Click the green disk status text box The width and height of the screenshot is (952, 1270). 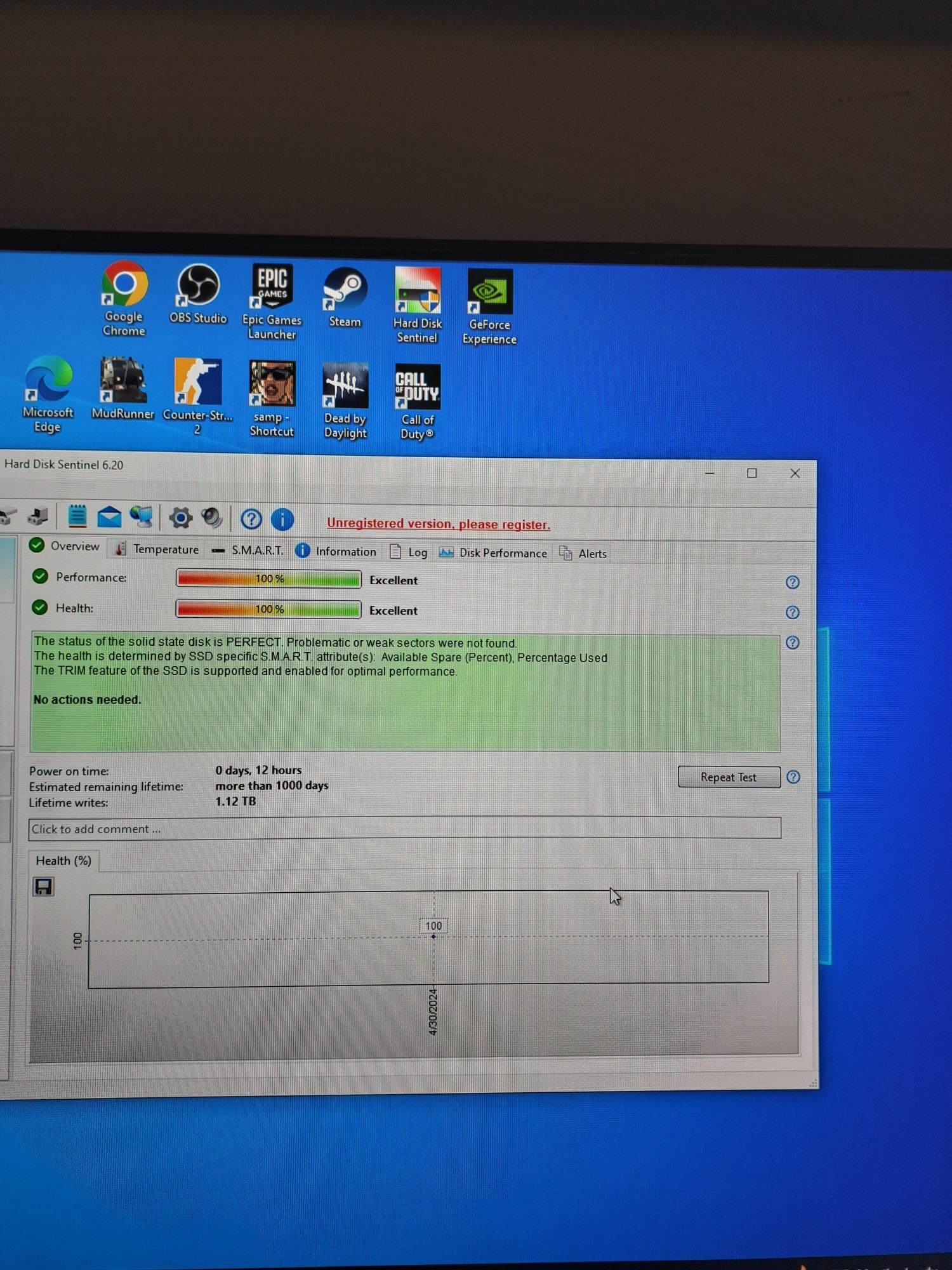405,693
